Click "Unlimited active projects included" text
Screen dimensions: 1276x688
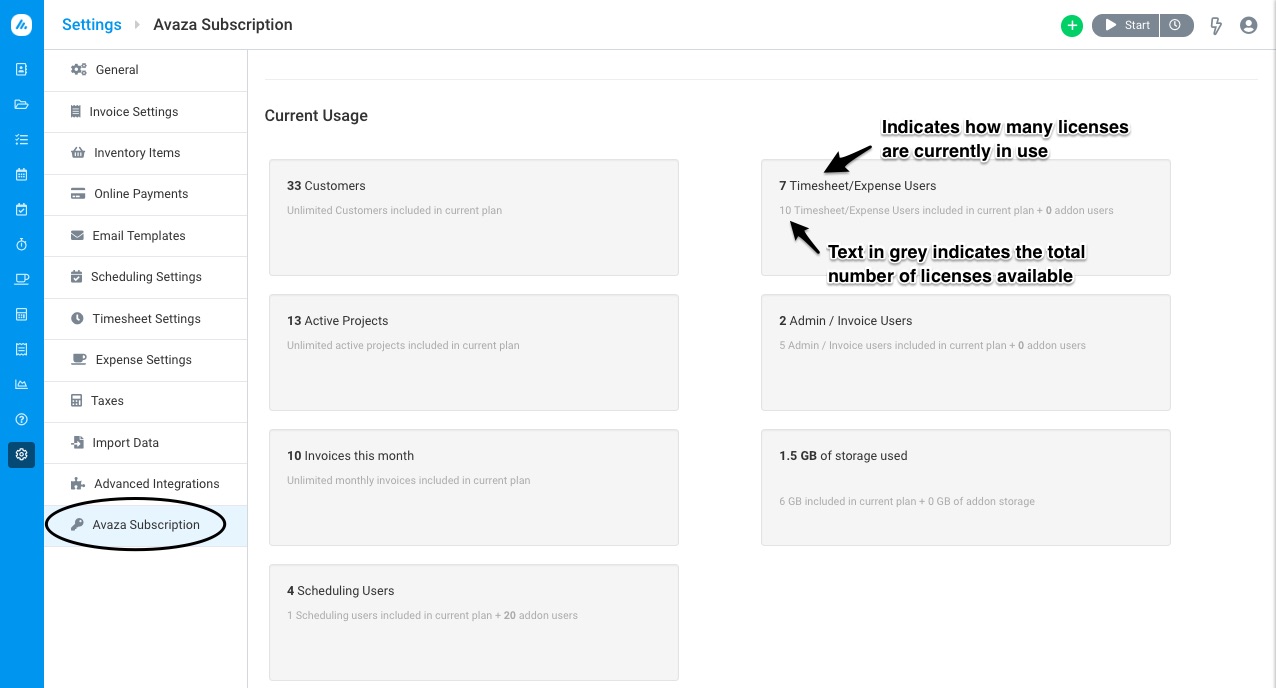(403, 346)
